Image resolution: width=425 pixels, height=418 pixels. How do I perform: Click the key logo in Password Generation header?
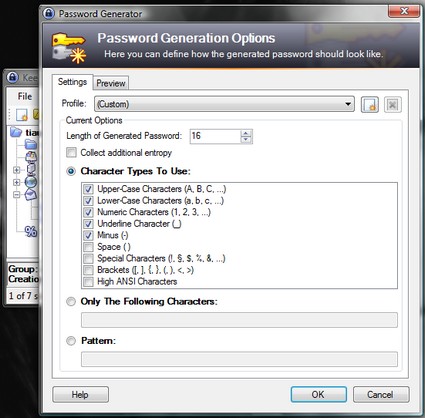click(x=69, y=48)
